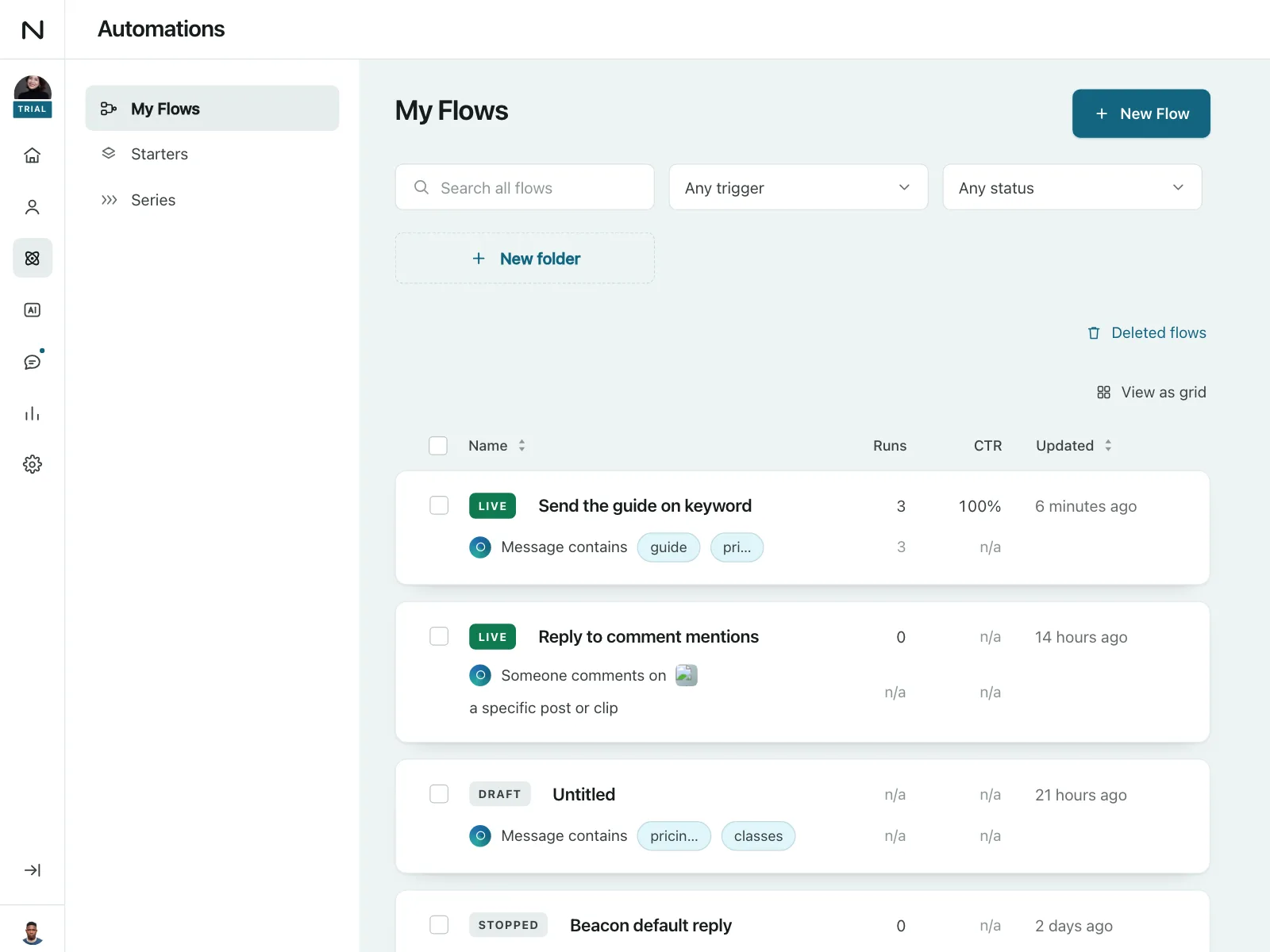Open the Untitled flow
The image size is (1270, 952).
click(583, 795)
